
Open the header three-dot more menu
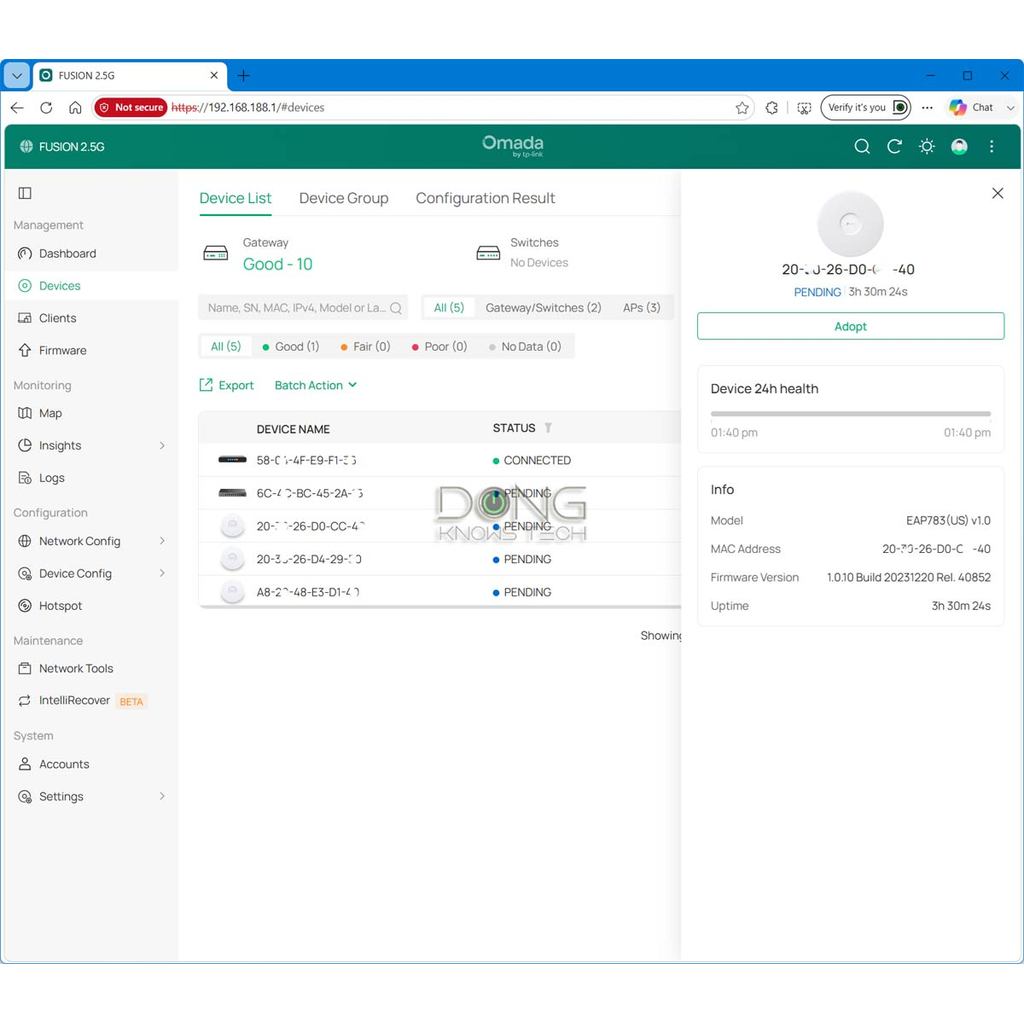point(991,146)
